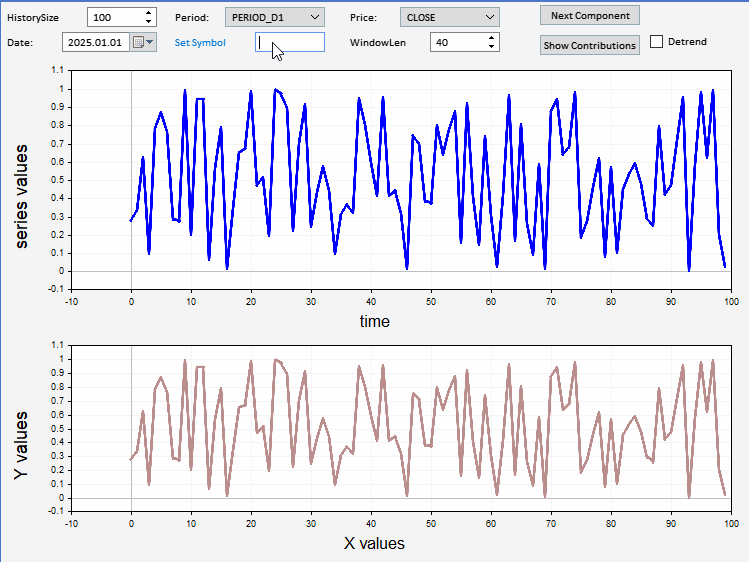
Task: Click the WindowLen value field showing 40
Action: click(x=458, y=42)
